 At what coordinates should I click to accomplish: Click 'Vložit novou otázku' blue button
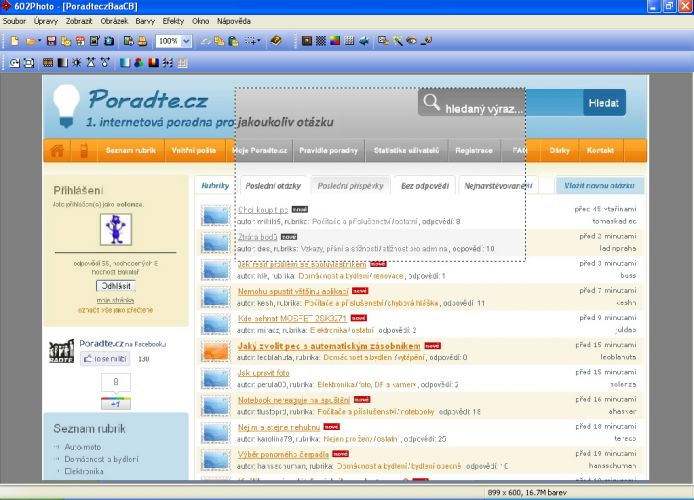pos(599,185)
